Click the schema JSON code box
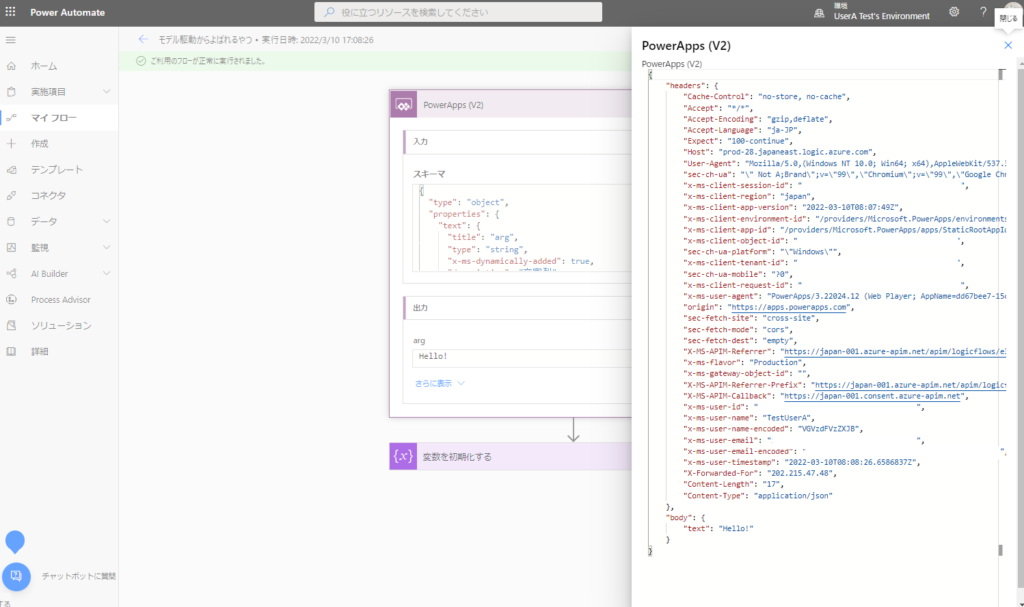 [522, 227]
